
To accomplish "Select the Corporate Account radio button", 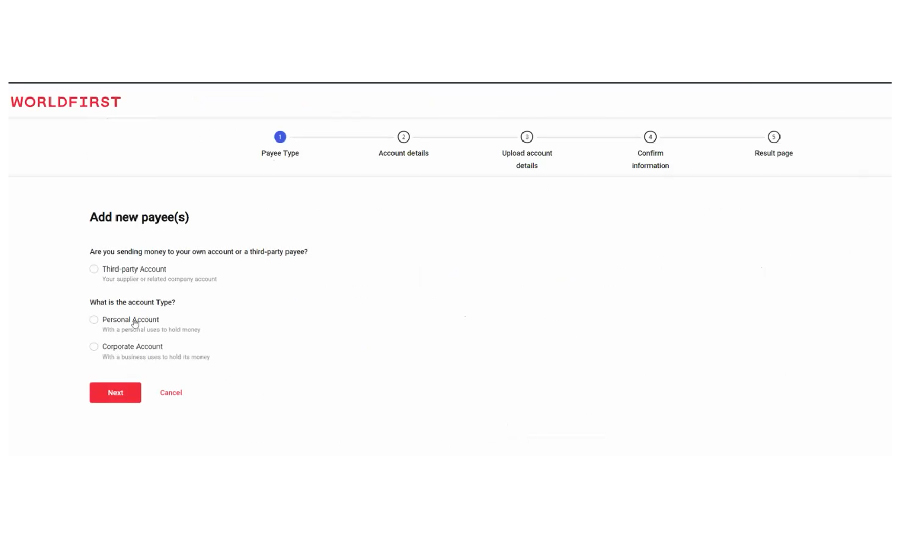I will point(94,347).
